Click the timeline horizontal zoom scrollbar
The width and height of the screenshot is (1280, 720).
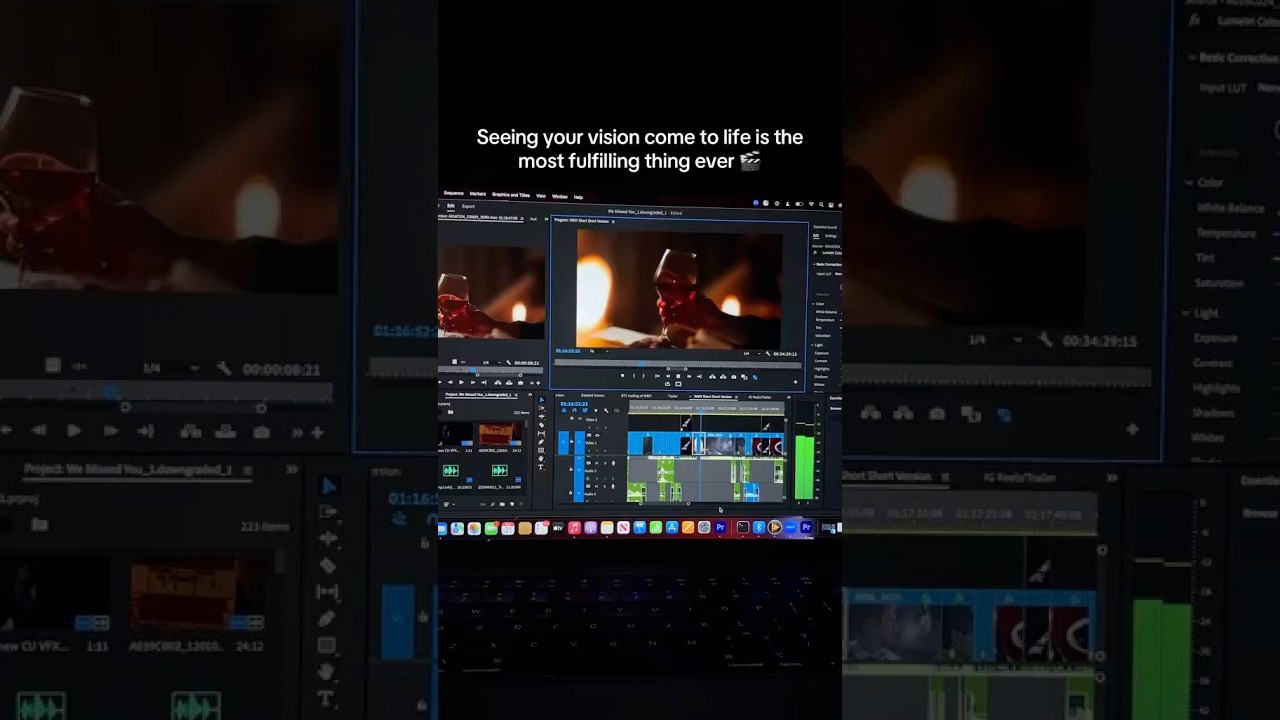tap(664, 503)
